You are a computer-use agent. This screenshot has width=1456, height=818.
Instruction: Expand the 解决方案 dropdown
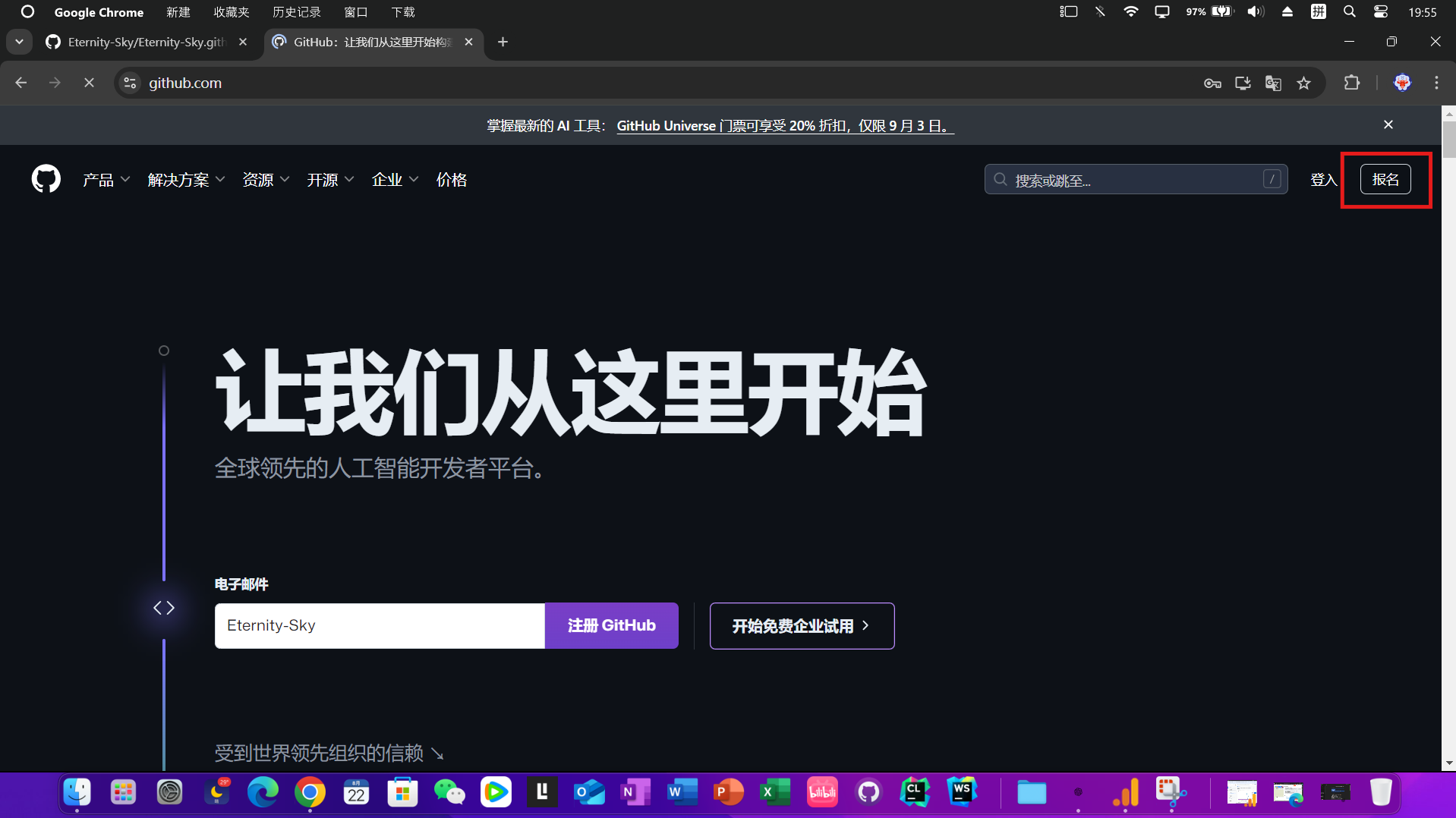click(x=186, y=180)
